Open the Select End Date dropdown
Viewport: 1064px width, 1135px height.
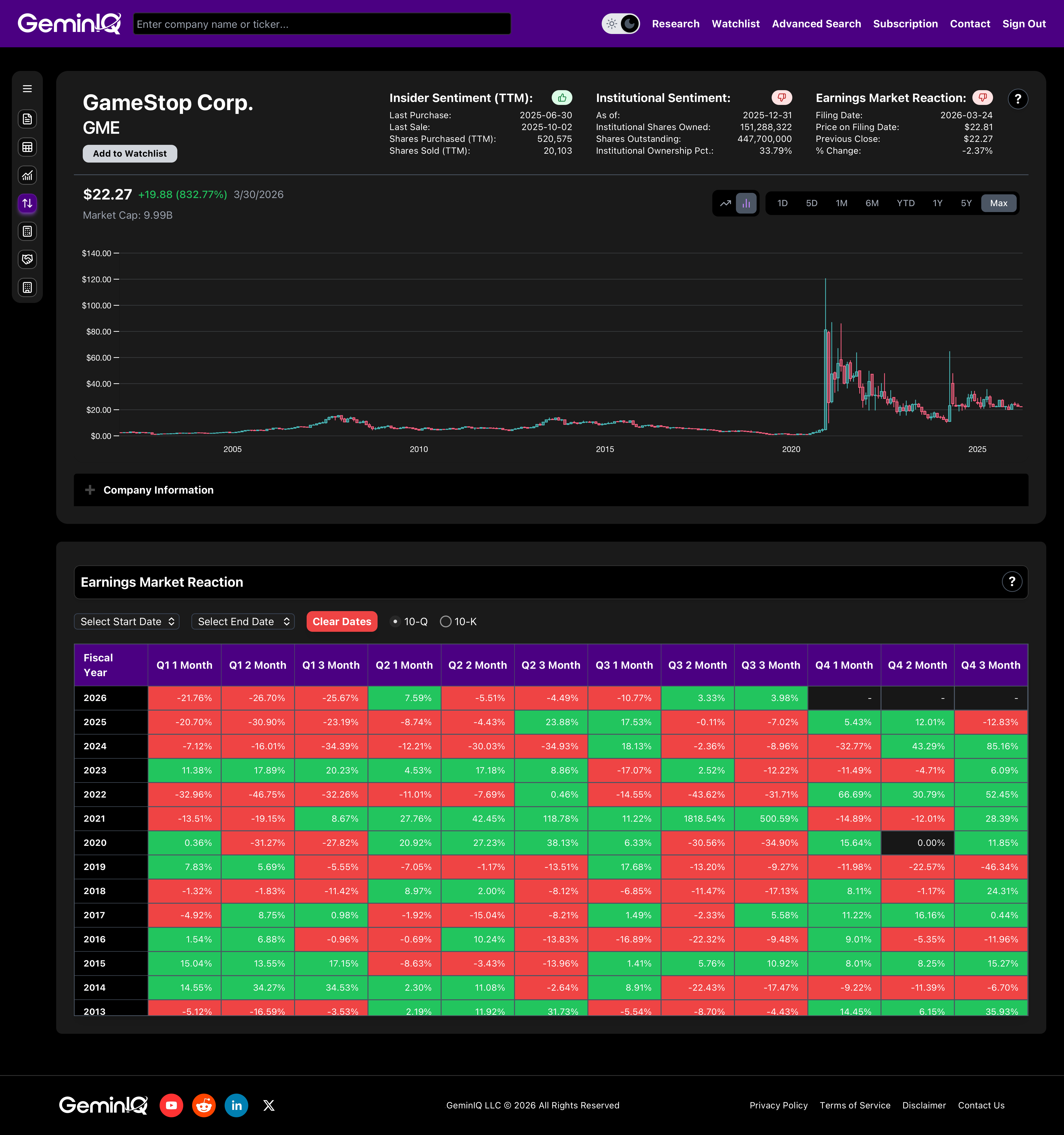coord(243,621)
